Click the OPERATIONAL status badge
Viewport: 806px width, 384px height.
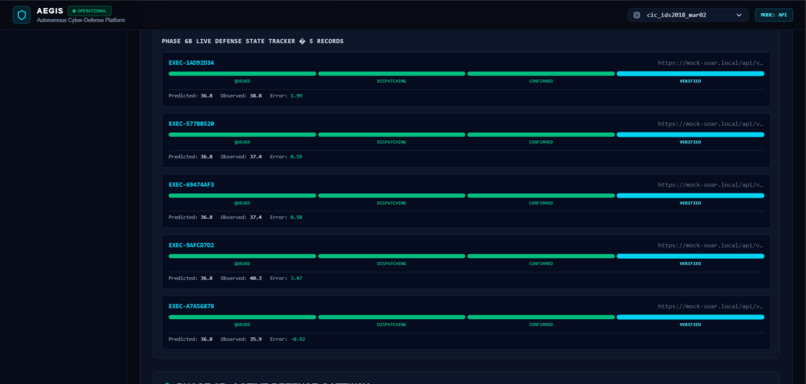click(89, 11)
